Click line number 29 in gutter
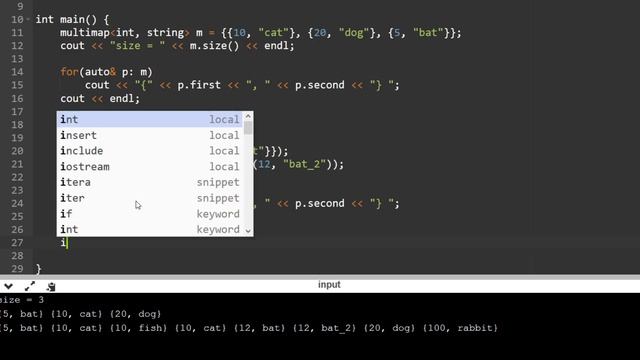Viewport: 640px width, 360px height. click(x=17, y=269)
